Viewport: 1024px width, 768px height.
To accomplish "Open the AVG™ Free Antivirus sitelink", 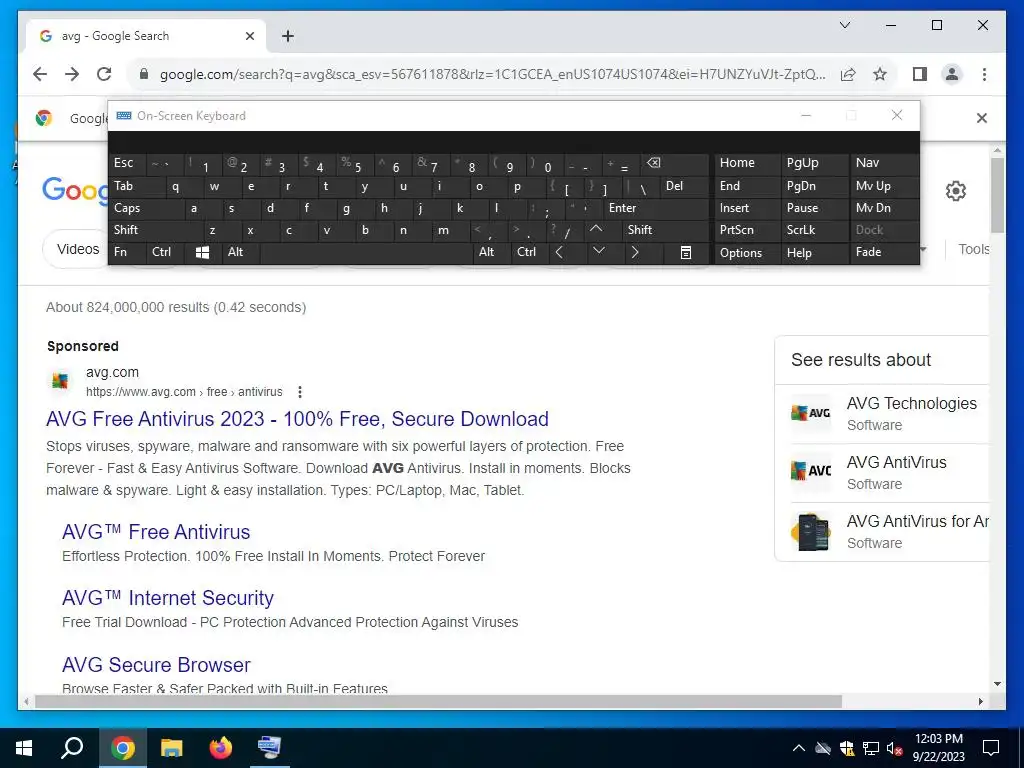I will [156, 532].
